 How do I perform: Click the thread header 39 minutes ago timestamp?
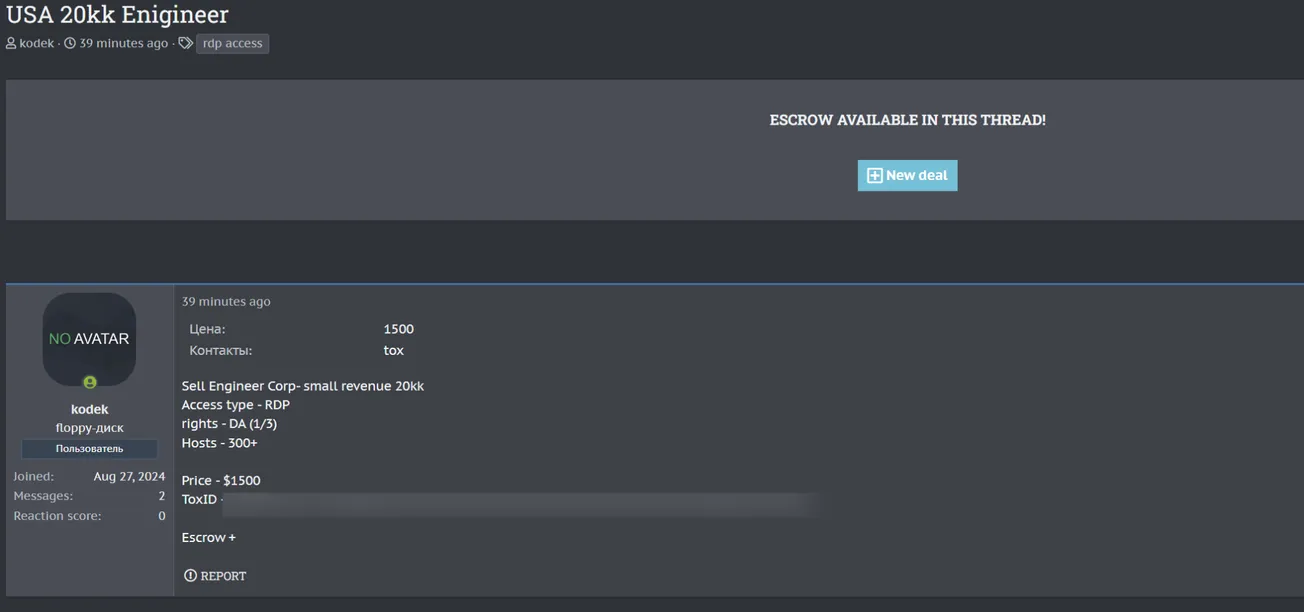pos(124,44)
